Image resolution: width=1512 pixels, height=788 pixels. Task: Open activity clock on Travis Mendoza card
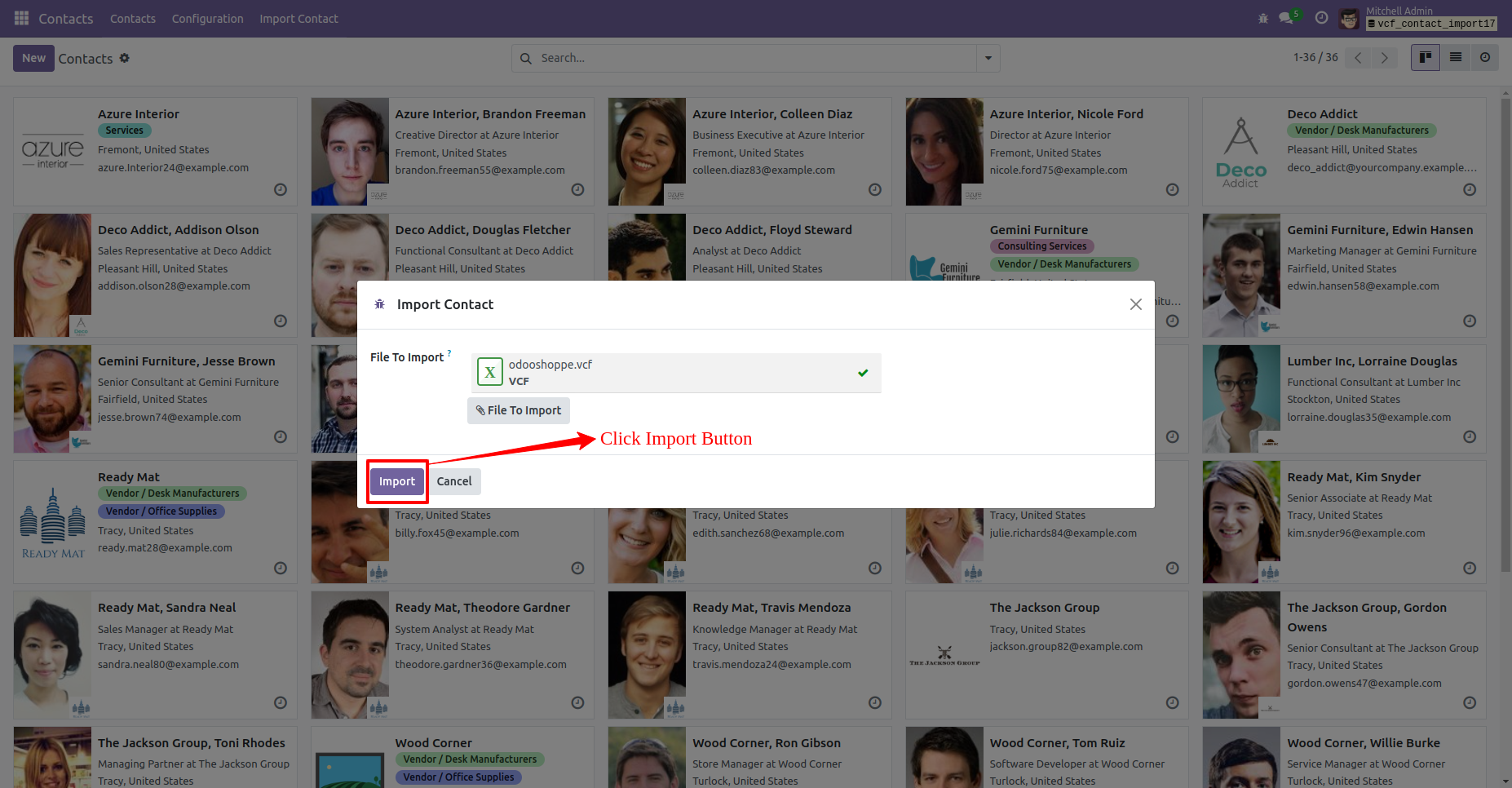(x=875, y=702)
